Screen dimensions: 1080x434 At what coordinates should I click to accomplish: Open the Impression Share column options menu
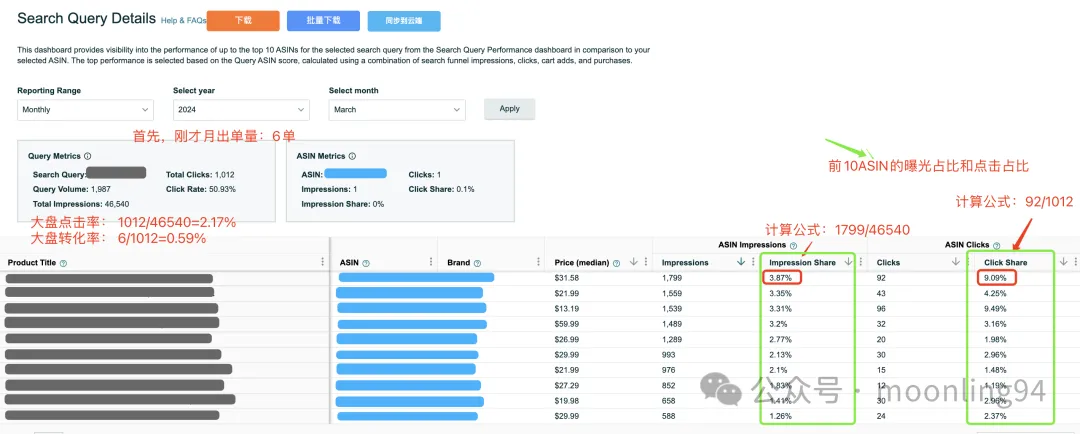point(860,262)
